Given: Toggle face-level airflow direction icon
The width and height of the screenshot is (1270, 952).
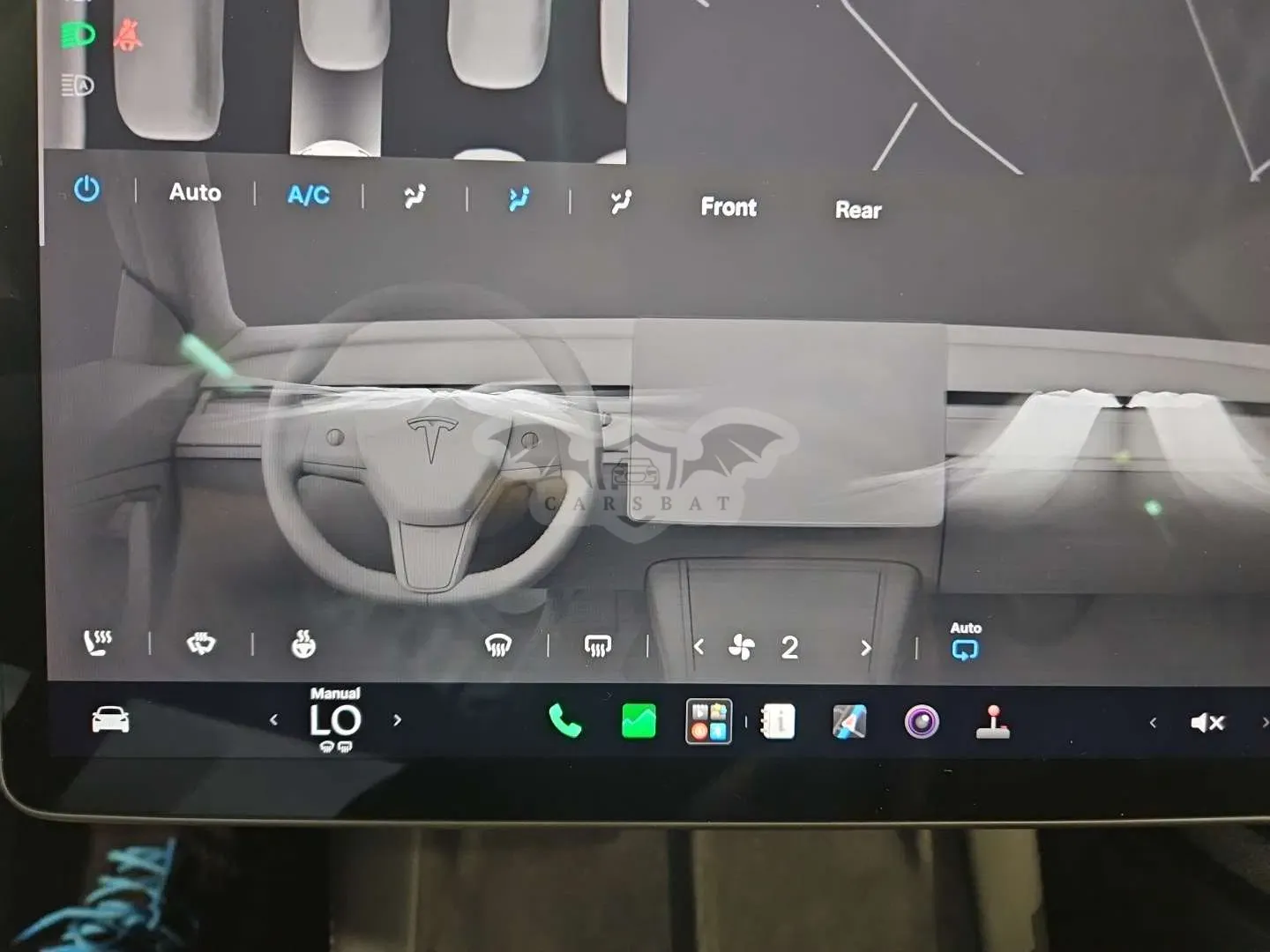Looking at the screenshot, I should click(519, 199).
